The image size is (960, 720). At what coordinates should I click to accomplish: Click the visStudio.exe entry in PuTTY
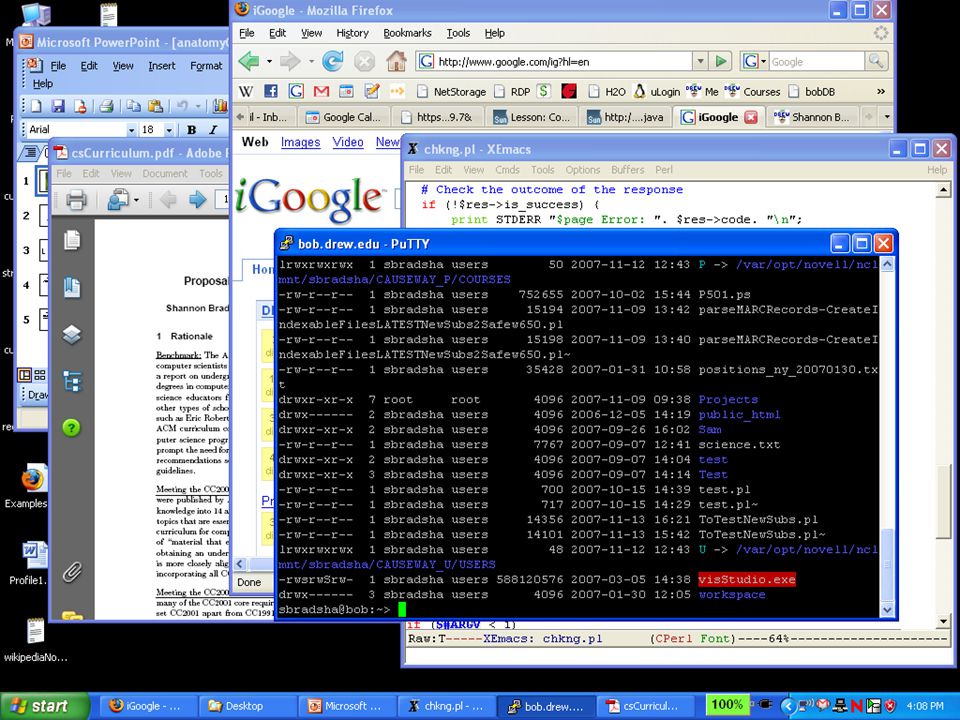[x=747, y=579]
